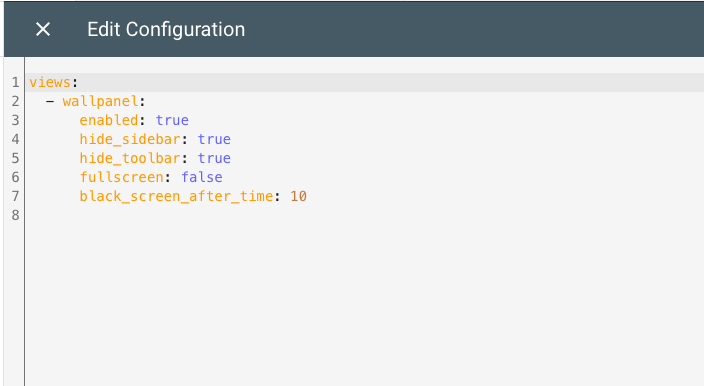Click the 'black_screen_after_time' key
704x386 pixels.
176,196
